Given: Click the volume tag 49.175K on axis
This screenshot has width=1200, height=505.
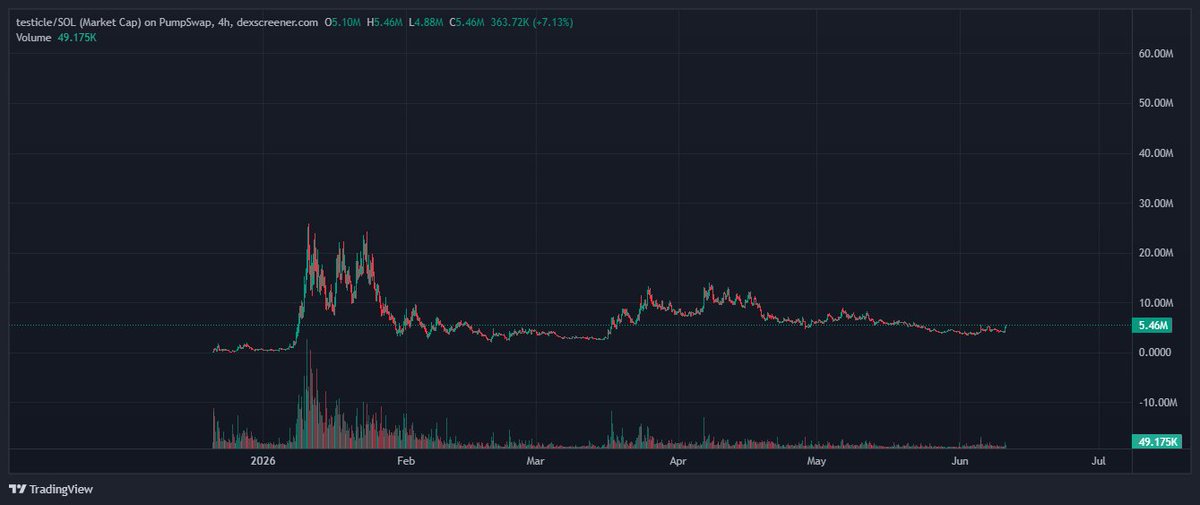Looking at the screenshot, I should click(1159, 441).
